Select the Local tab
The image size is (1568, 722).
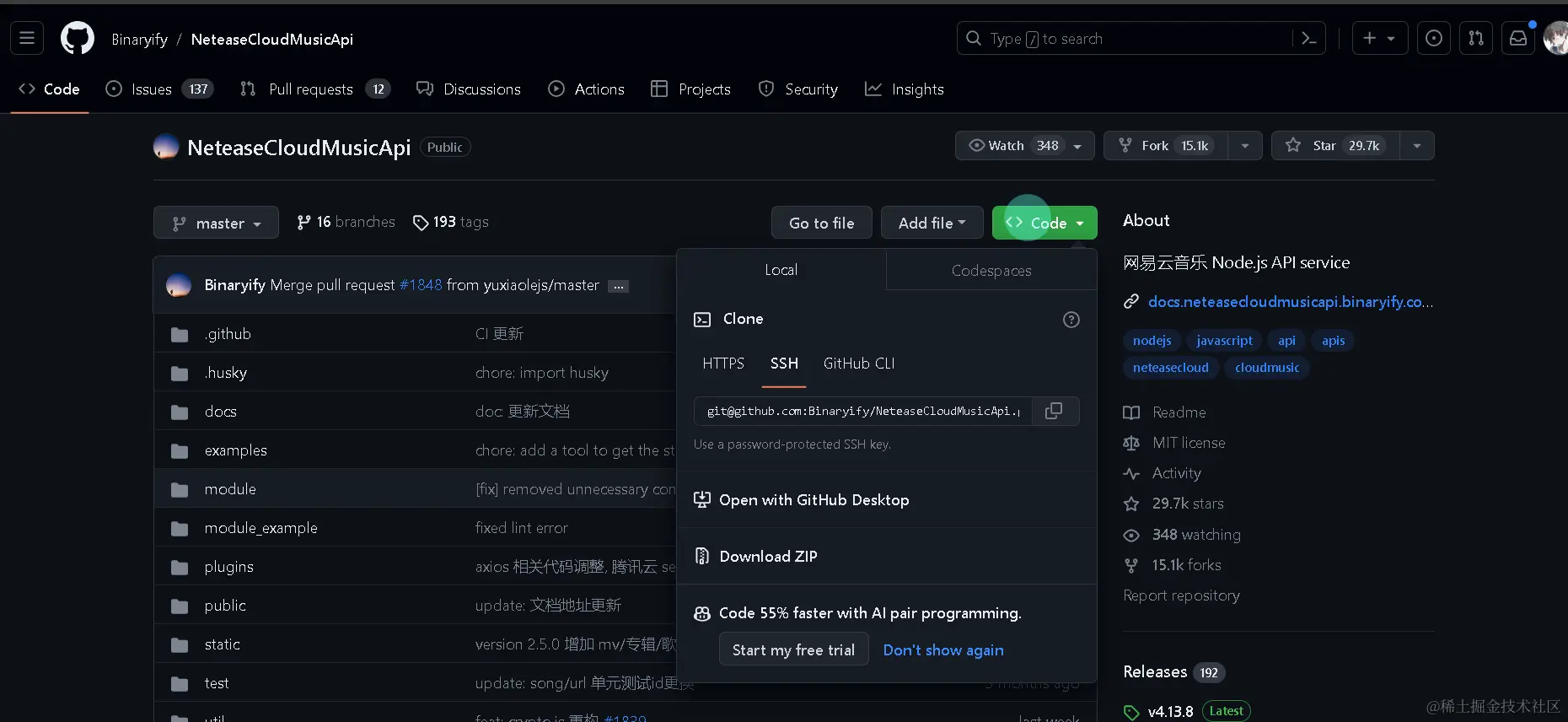(781, 270)
